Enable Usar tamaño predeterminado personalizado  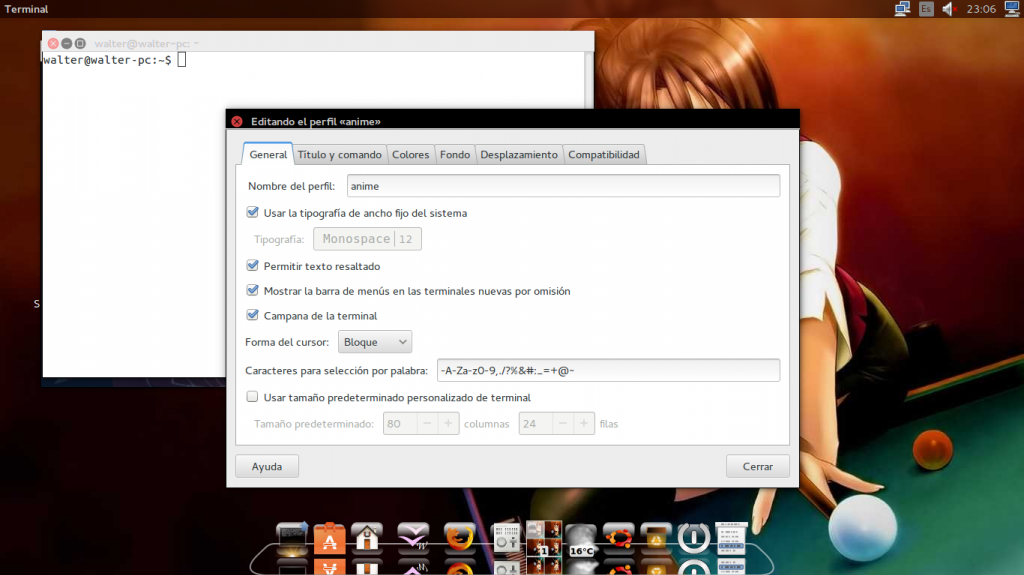pos(252,397)
